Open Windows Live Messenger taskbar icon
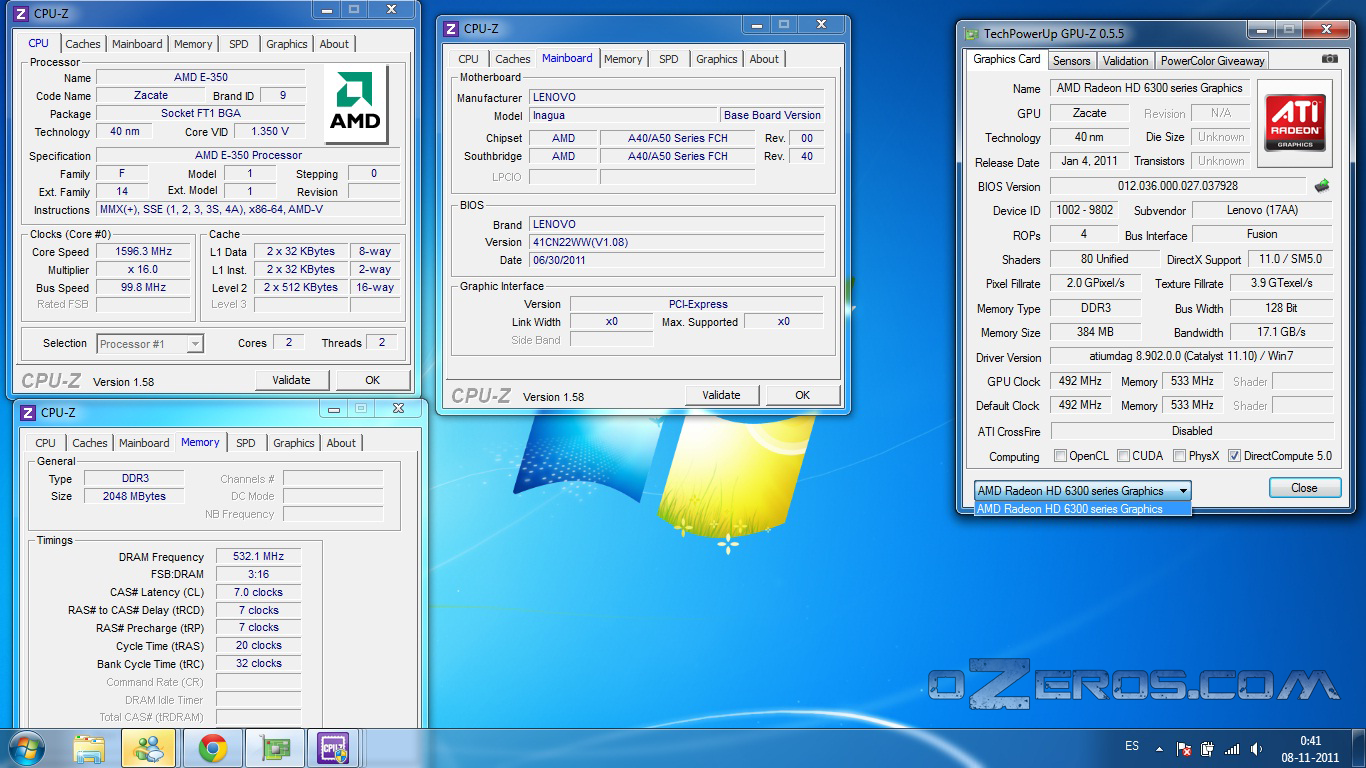This screenshot has width=1366, height=768. (149, 748)
